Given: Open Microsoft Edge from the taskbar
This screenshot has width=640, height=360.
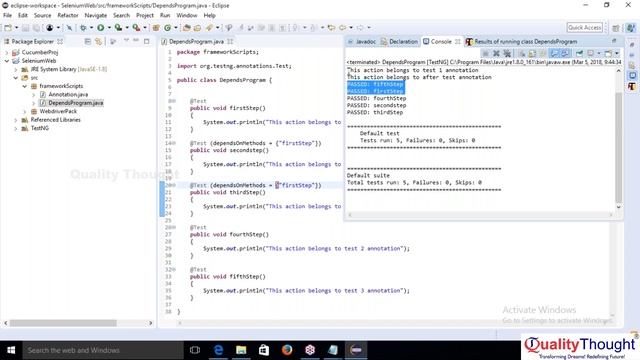Looking at the screenshot, I should point(218,350).
